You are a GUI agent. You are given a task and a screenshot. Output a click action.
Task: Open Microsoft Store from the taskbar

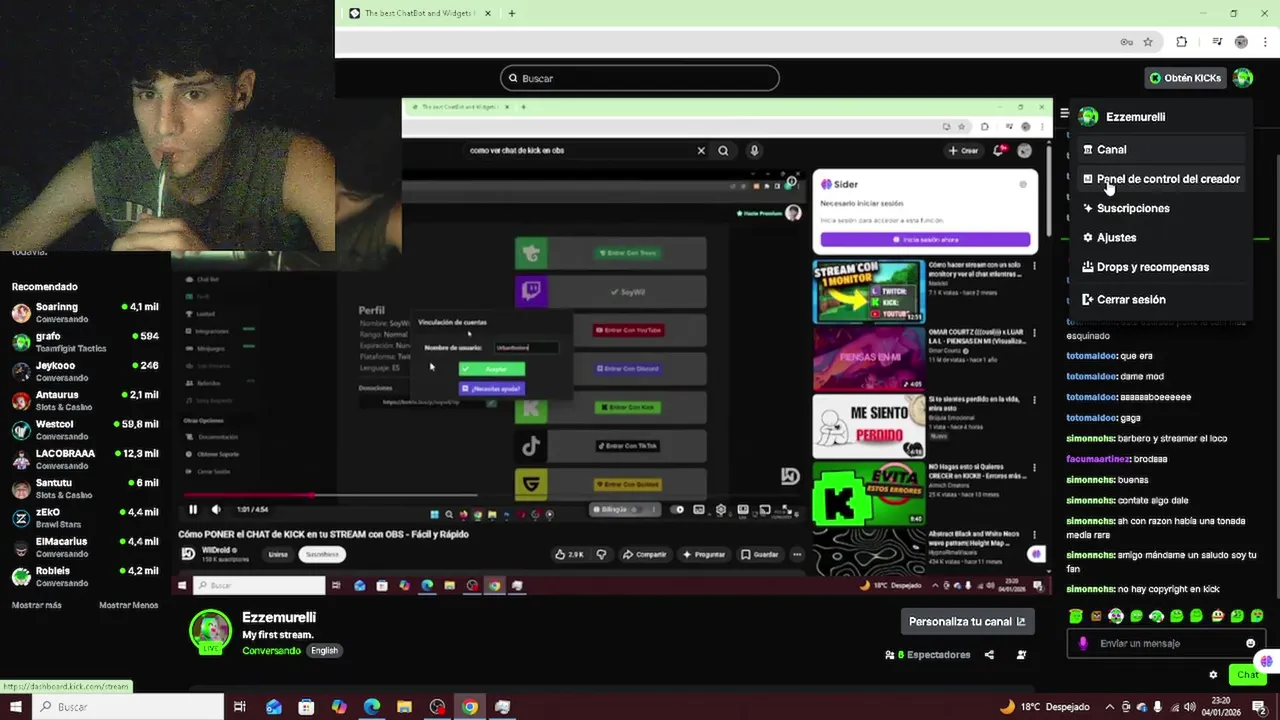(306, 707)
